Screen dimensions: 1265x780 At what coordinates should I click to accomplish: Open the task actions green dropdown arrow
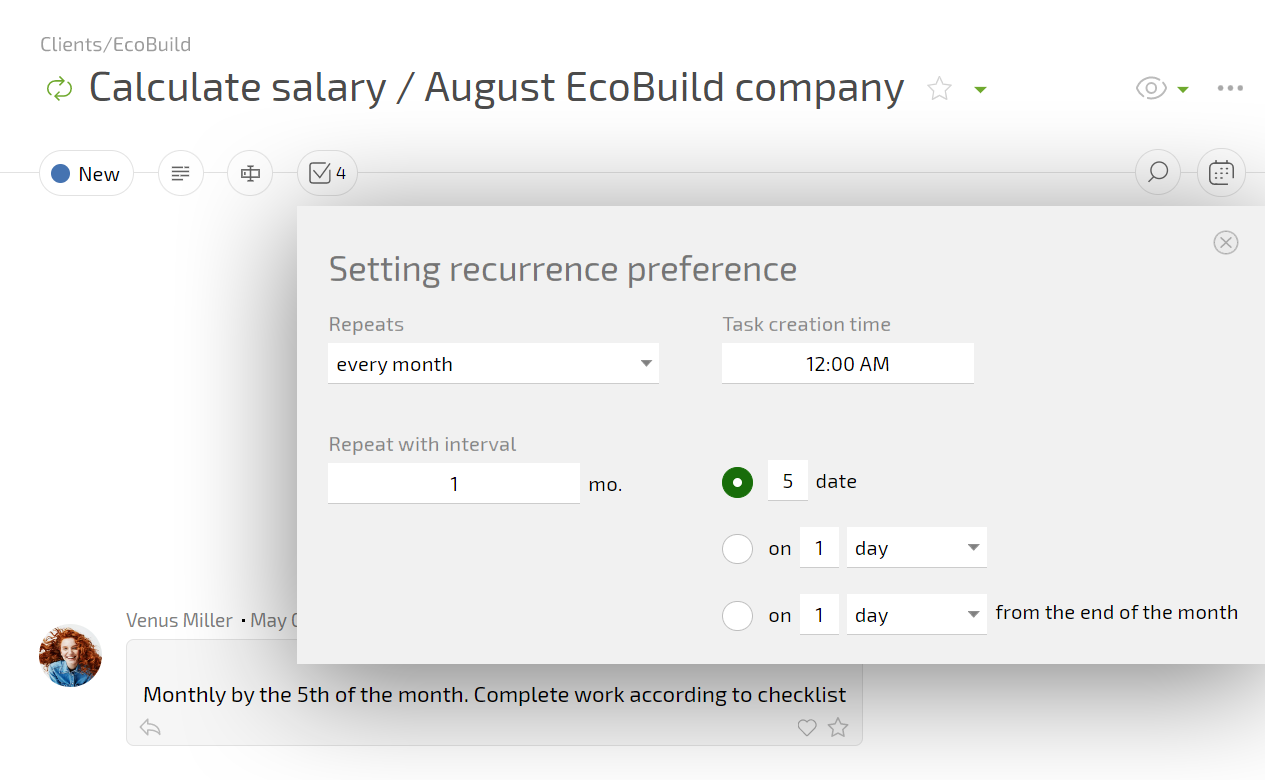pyautogui.click(x=981, y=90)
